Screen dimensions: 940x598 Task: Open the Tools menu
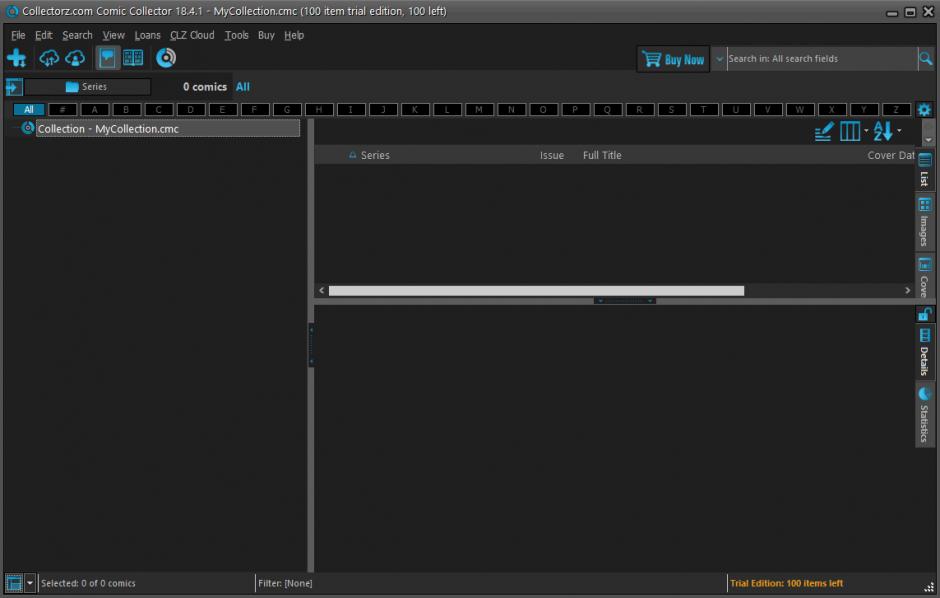coord(236,35)
